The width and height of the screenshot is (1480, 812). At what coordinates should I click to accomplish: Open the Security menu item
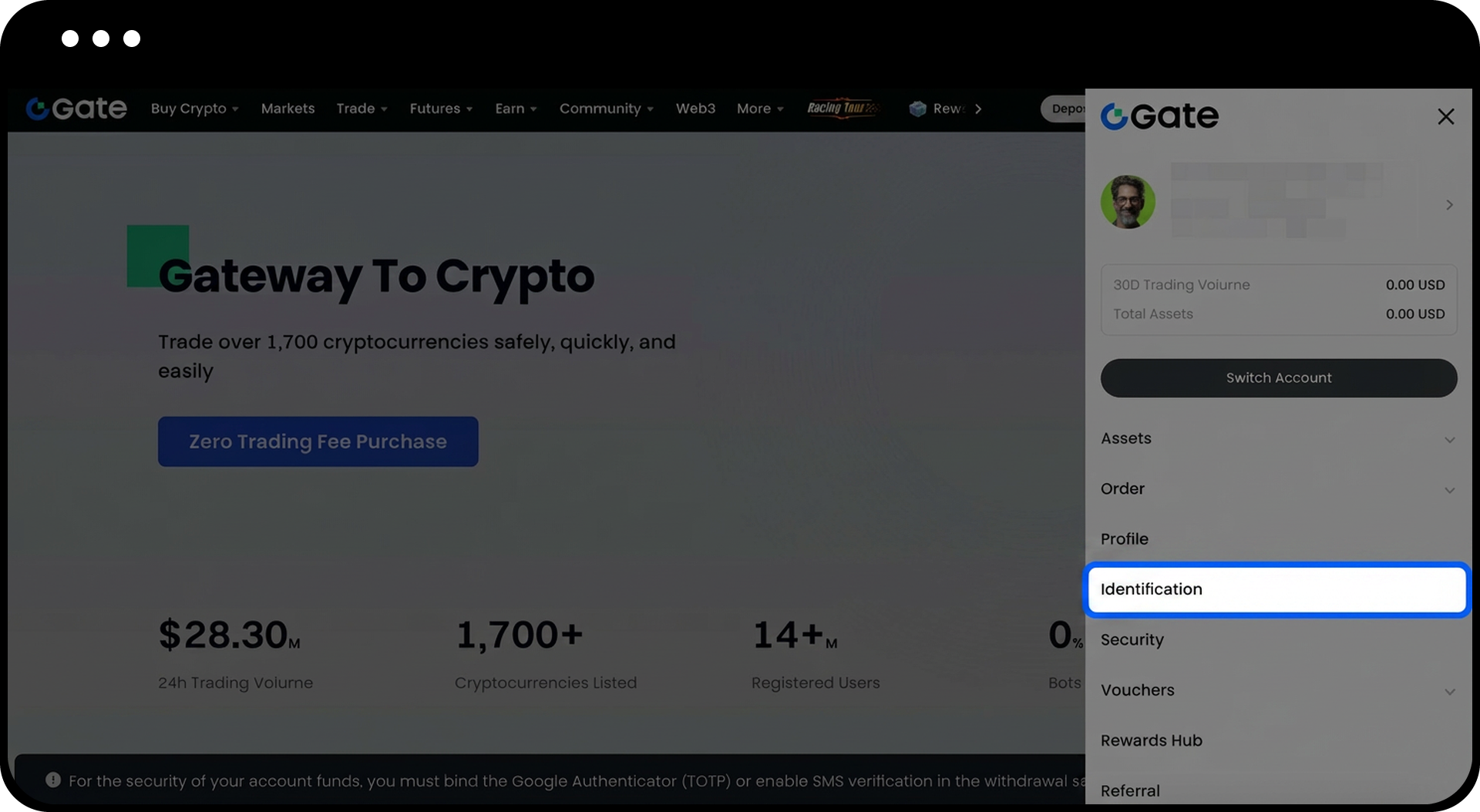point(1132,639)
